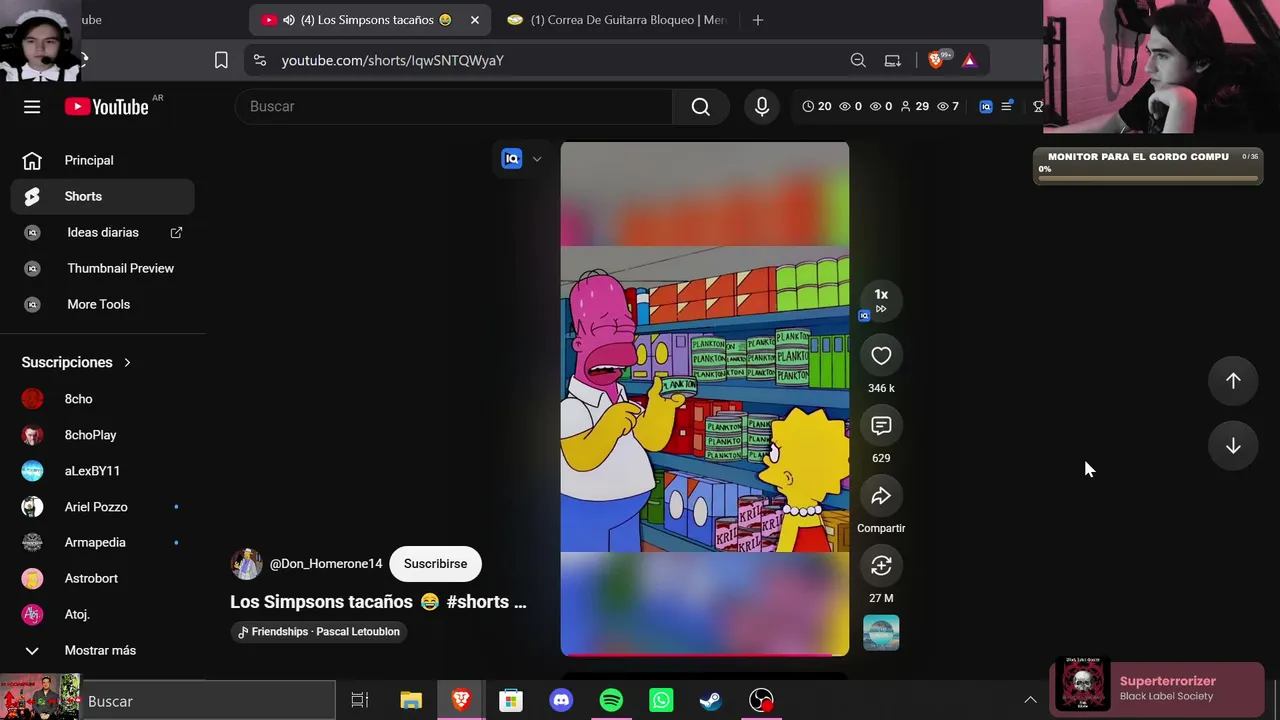Open comments on the Short

(x=881, y=426)
